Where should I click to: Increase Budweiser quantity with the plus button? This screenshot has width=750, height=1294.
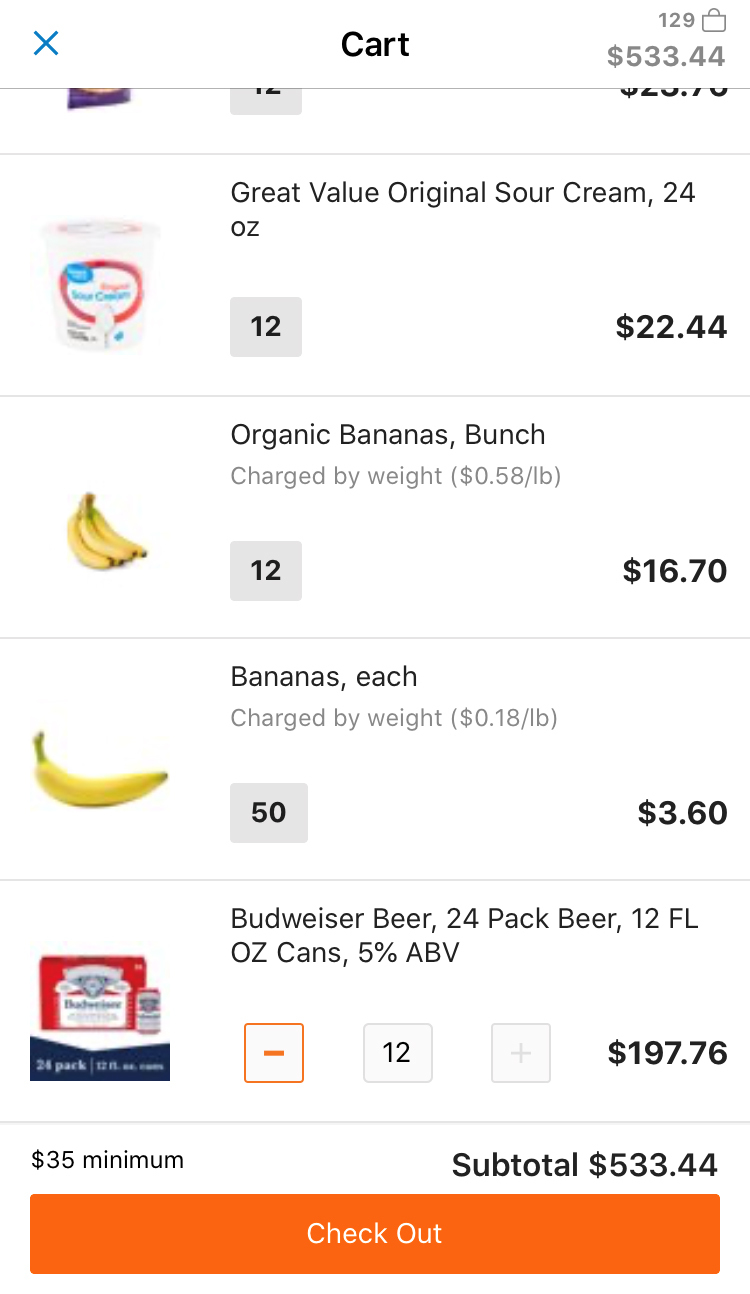click(521, 1053)
